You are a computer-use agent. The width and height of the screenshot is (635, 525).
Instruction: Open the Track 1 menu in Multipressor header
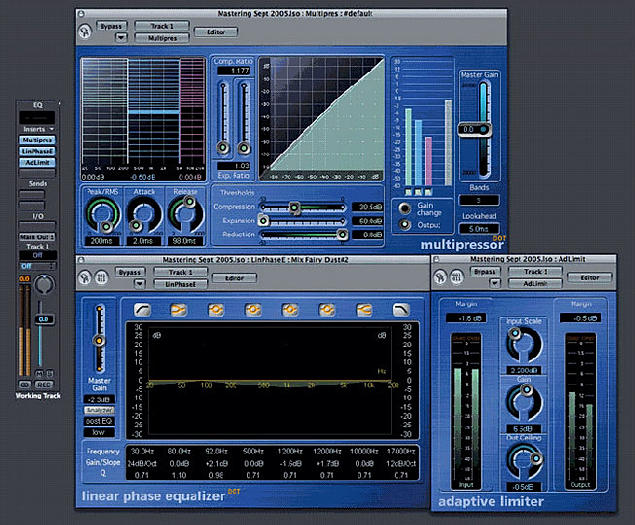(162, 26)
